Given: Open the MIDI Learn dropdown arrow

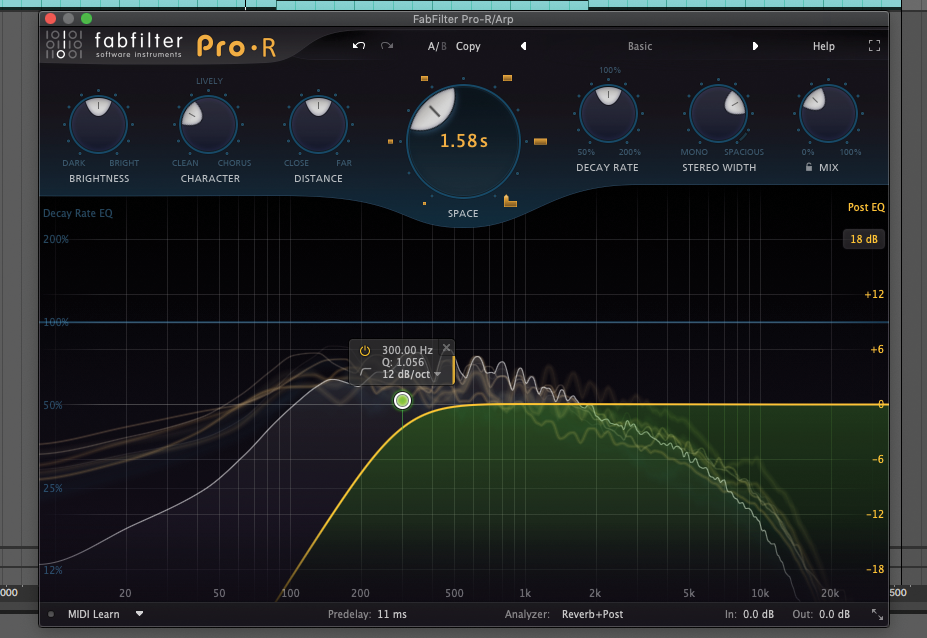Looking at the screenshot, I should tap(138, 614).
